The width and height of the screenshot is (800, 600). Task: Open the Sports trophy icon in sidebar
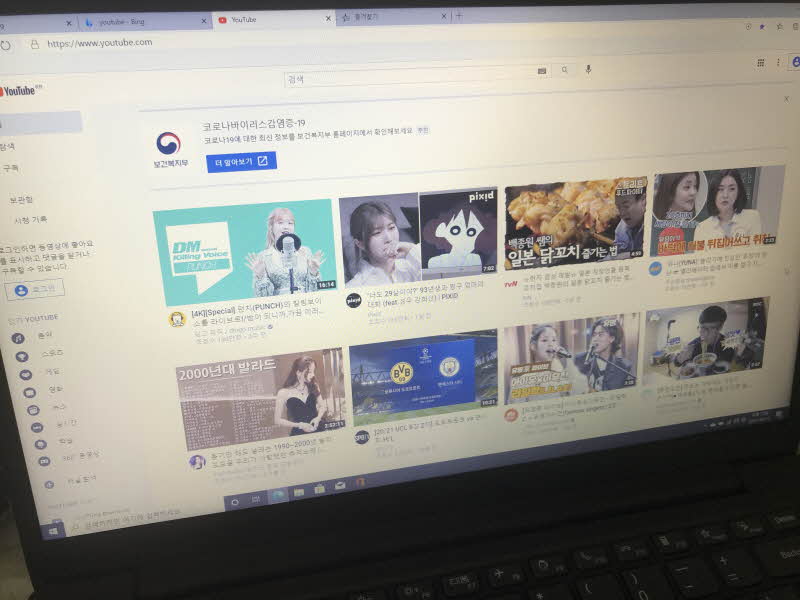tap(21, 357)
